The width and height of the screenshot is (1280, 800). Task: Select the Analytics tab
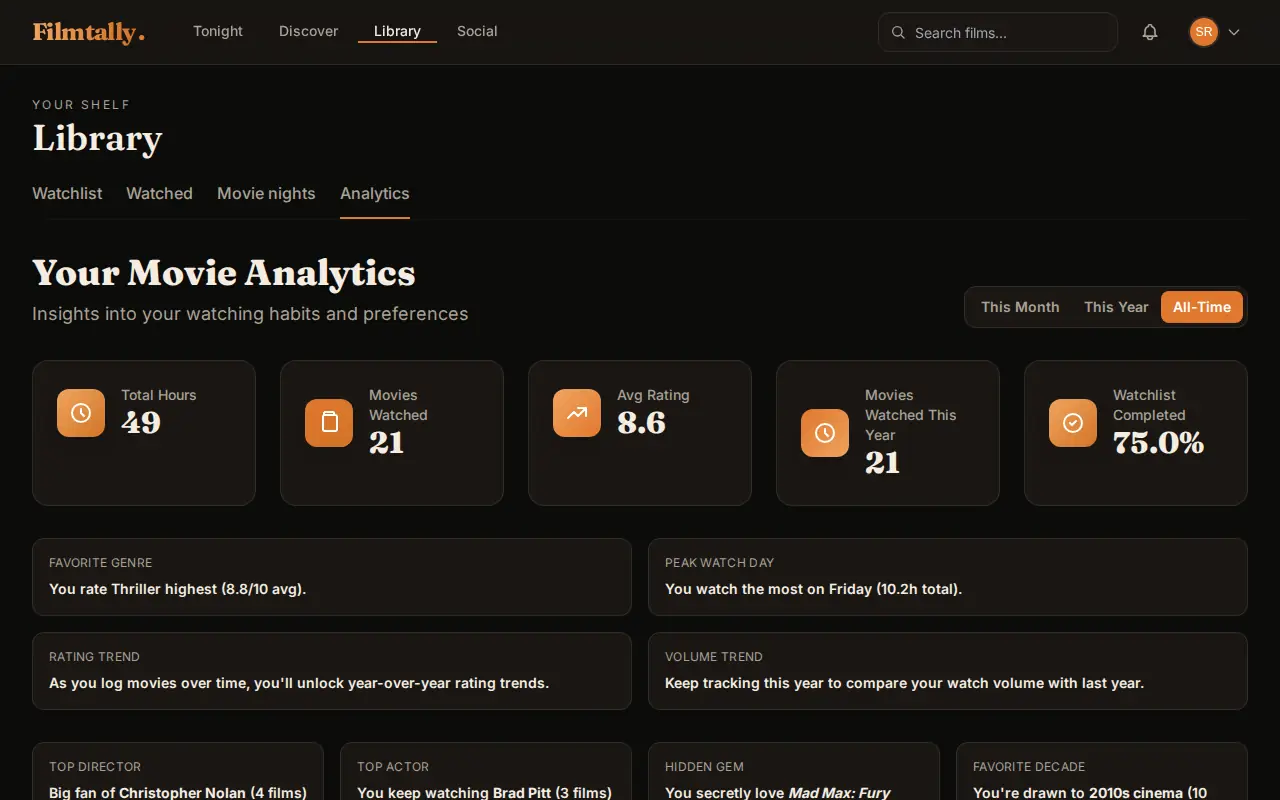pyautogui.click(x=375, y=193)
